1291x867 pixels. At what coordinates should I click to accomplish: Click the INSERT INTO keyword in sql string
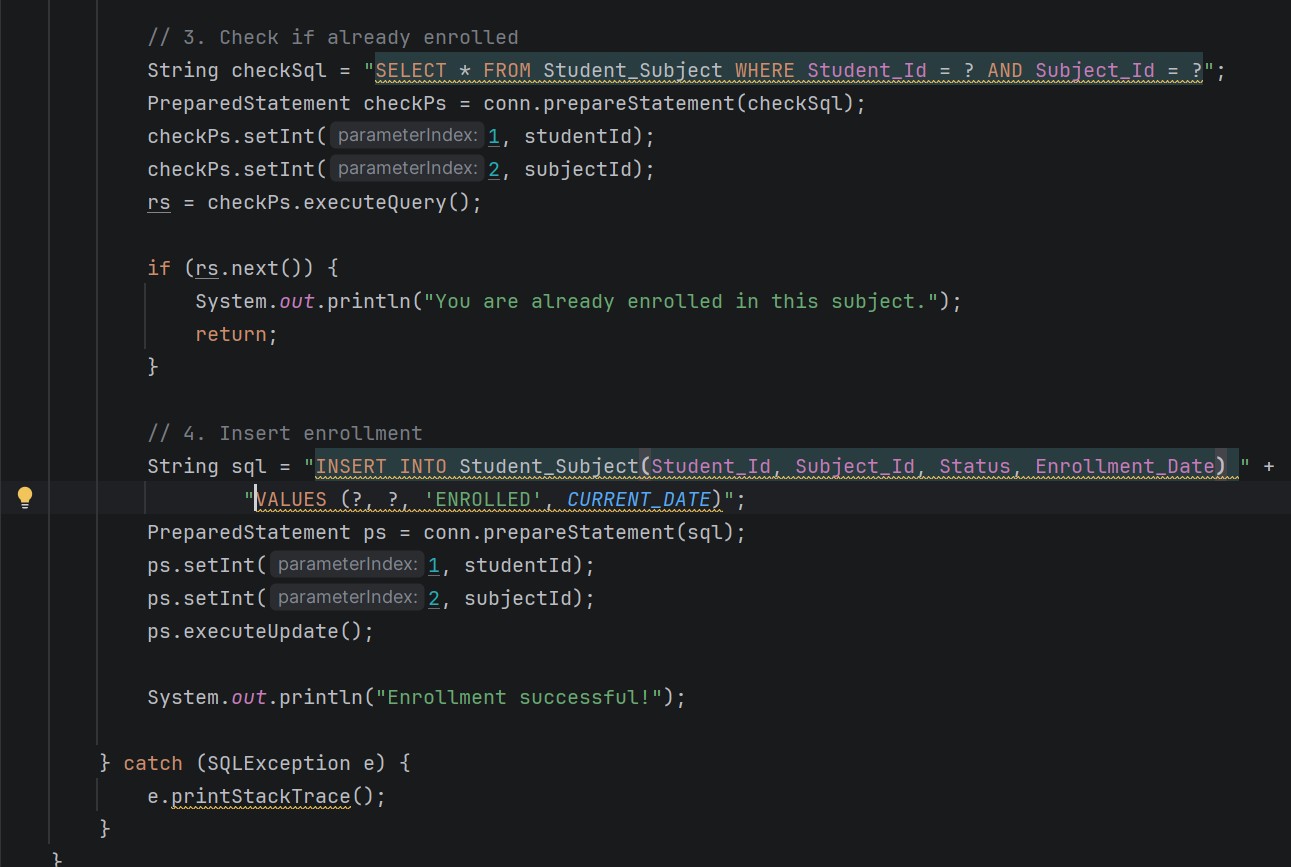[x=381, y=466]
